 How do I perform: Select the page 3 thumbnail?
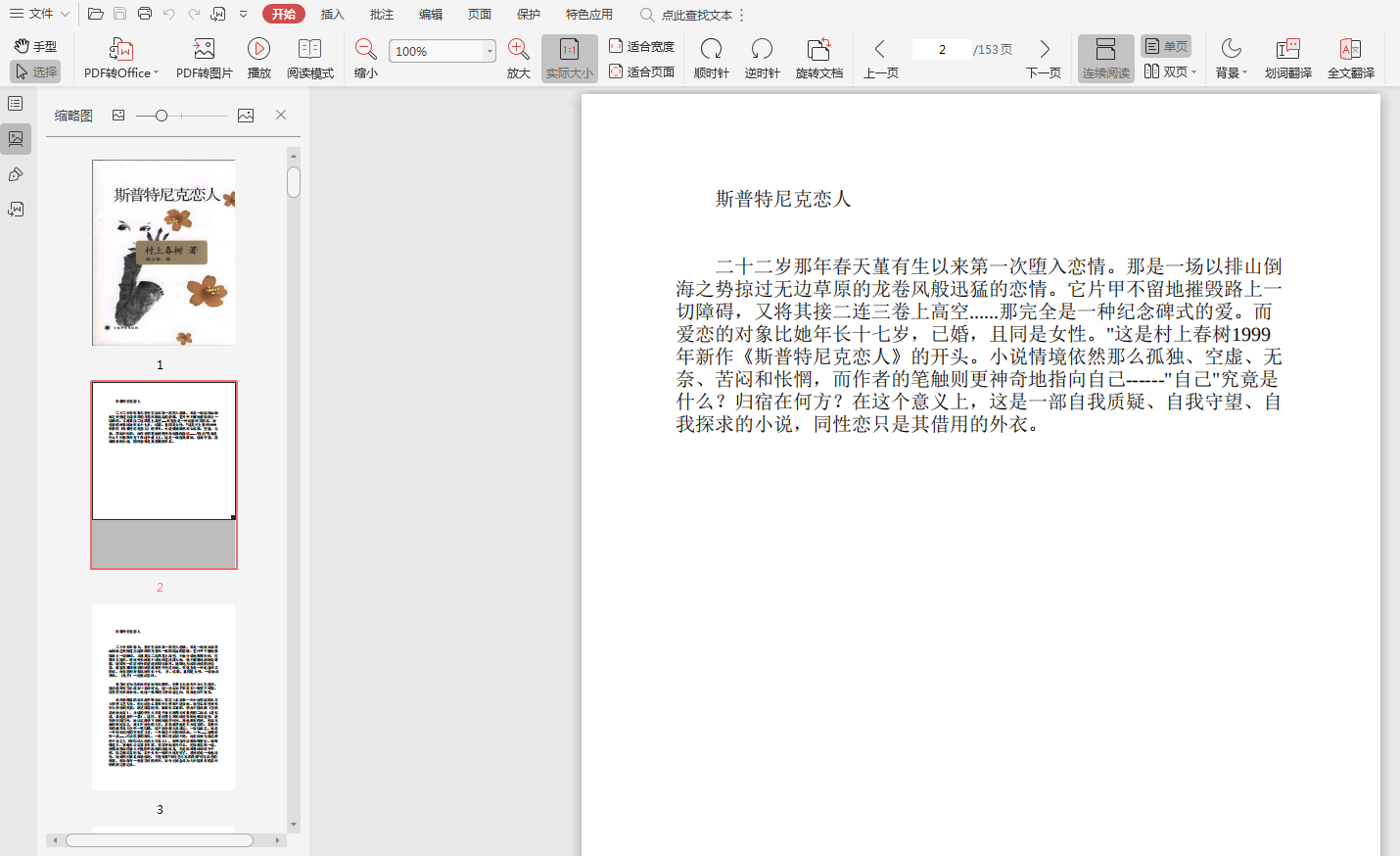pyautogui.click(x=163, y=697)
